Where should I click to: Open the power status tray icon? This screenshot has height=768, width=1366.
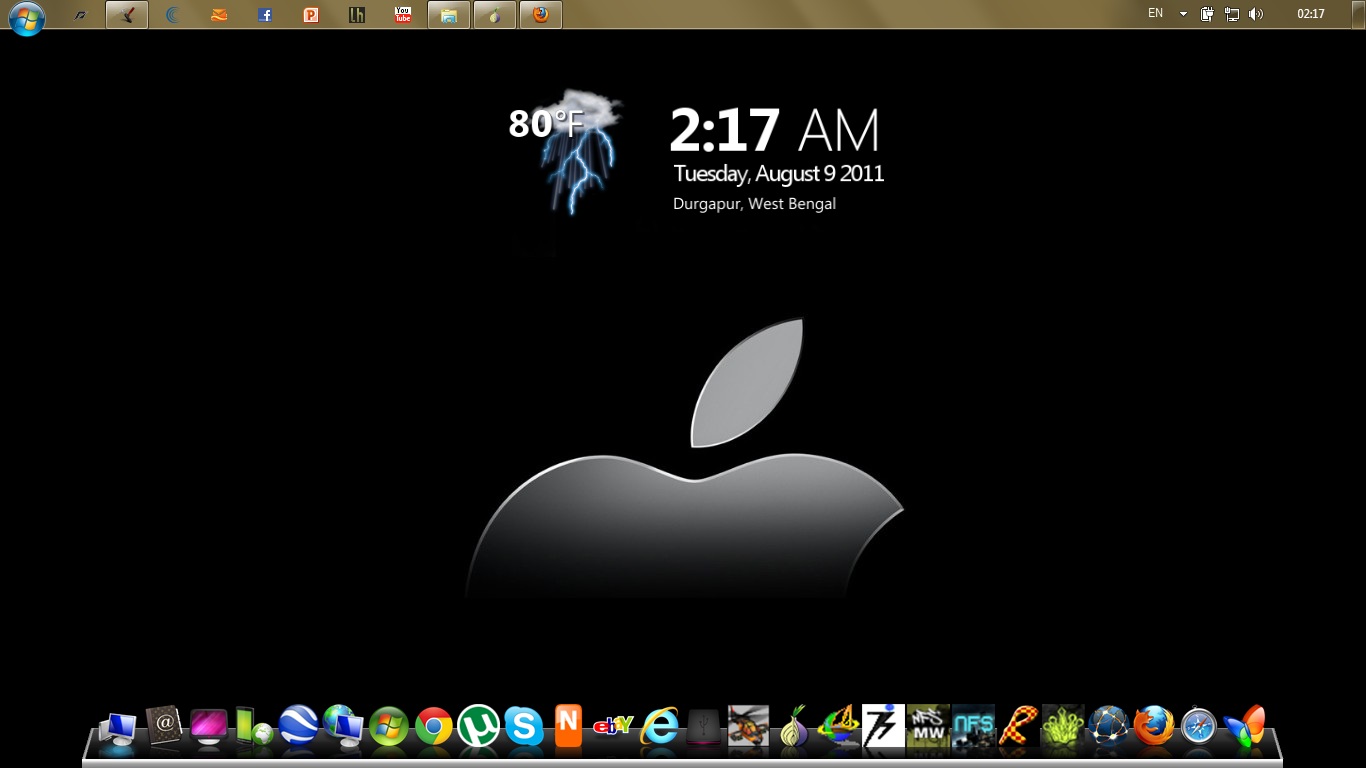[x=1208, y=14]
